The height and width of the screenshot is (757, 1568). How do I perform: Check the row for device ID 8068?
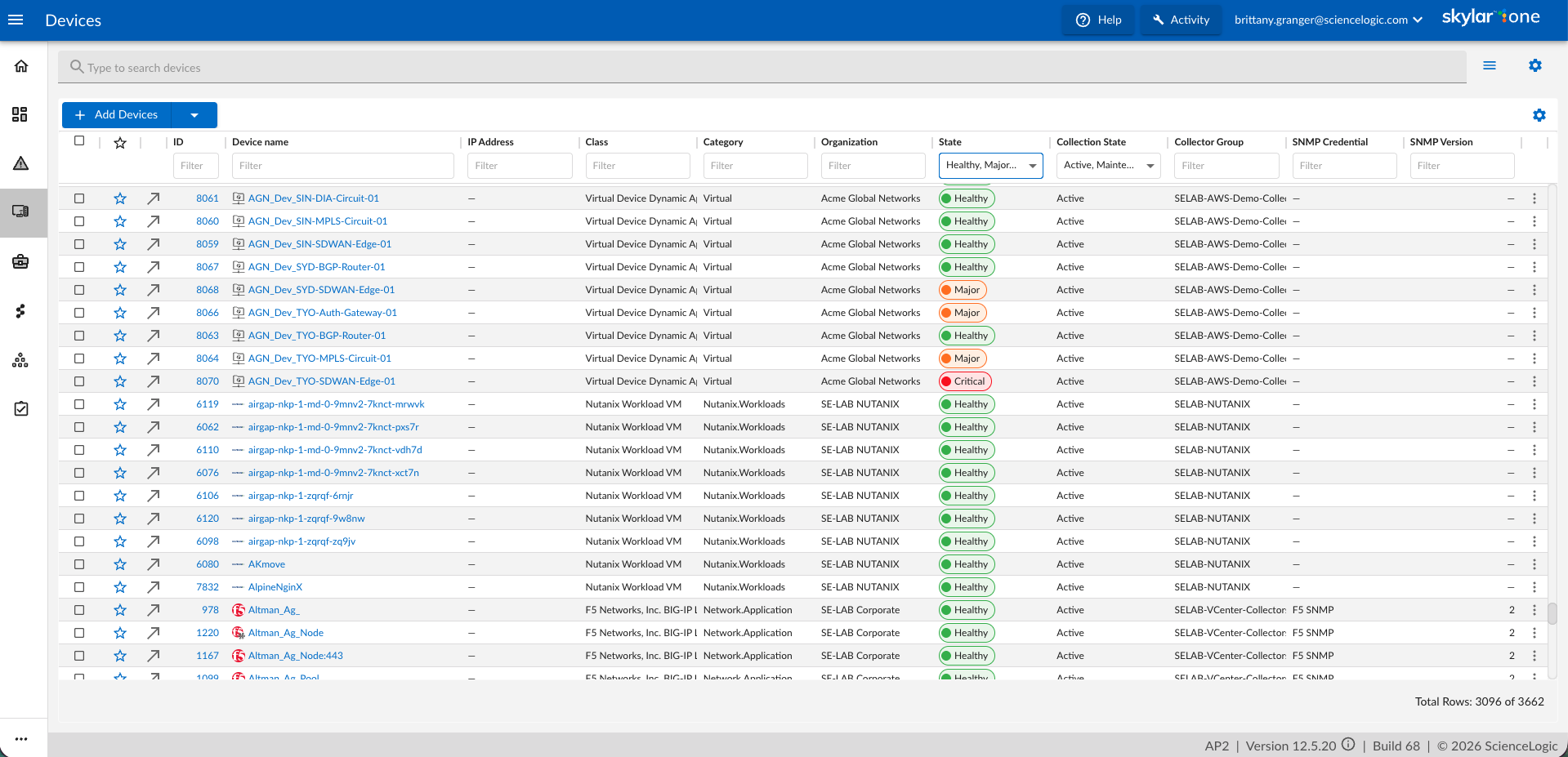click(79, 290)
